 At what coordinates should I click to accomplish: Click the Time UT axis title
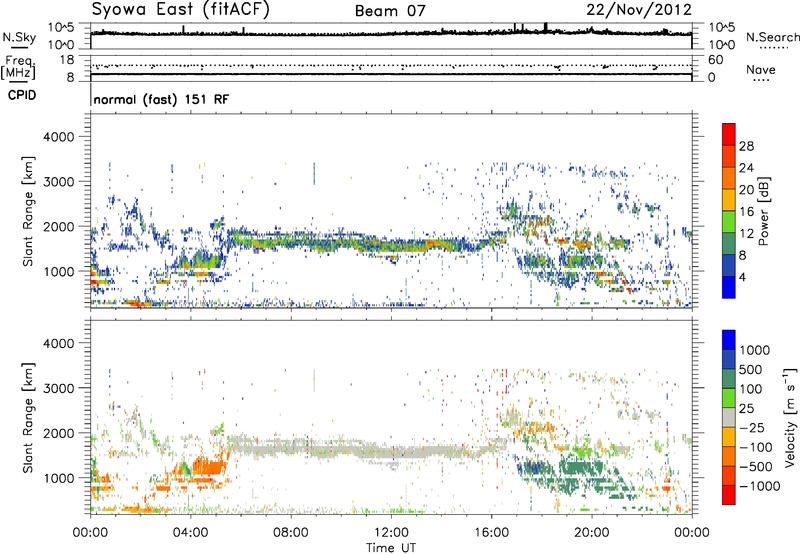tap(391, 548)
